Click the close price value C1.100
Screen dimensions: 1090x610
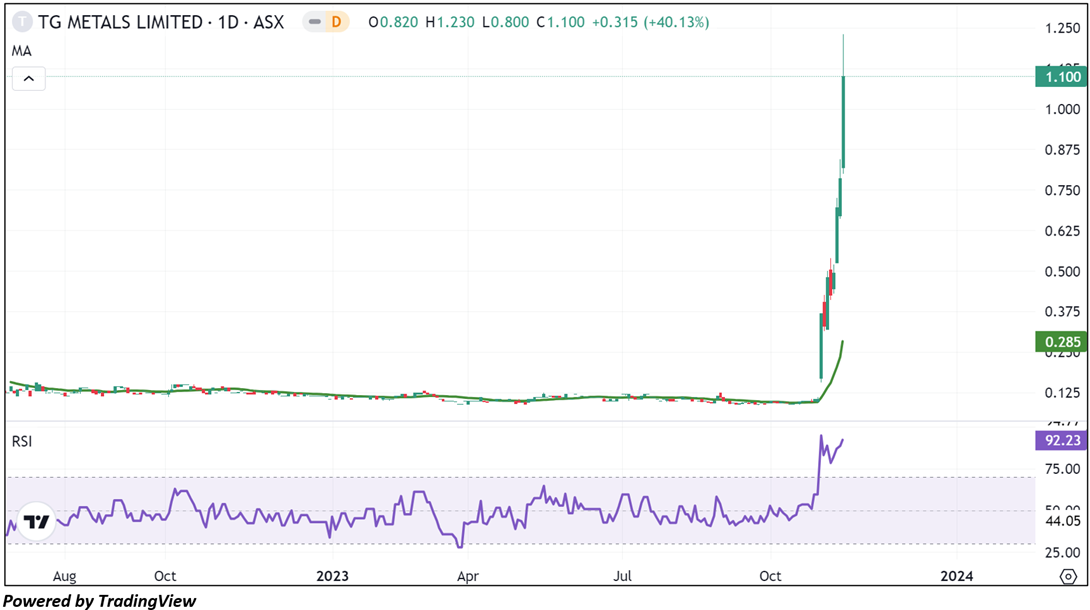coord(560,22)
